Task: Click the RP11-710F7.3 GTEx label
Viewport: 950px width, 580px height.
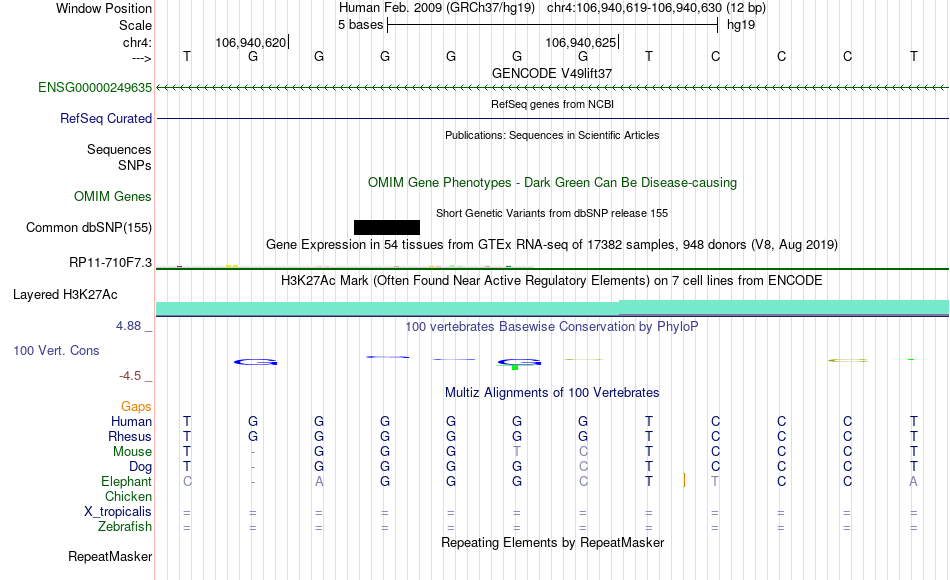Action: pos(110,262)
